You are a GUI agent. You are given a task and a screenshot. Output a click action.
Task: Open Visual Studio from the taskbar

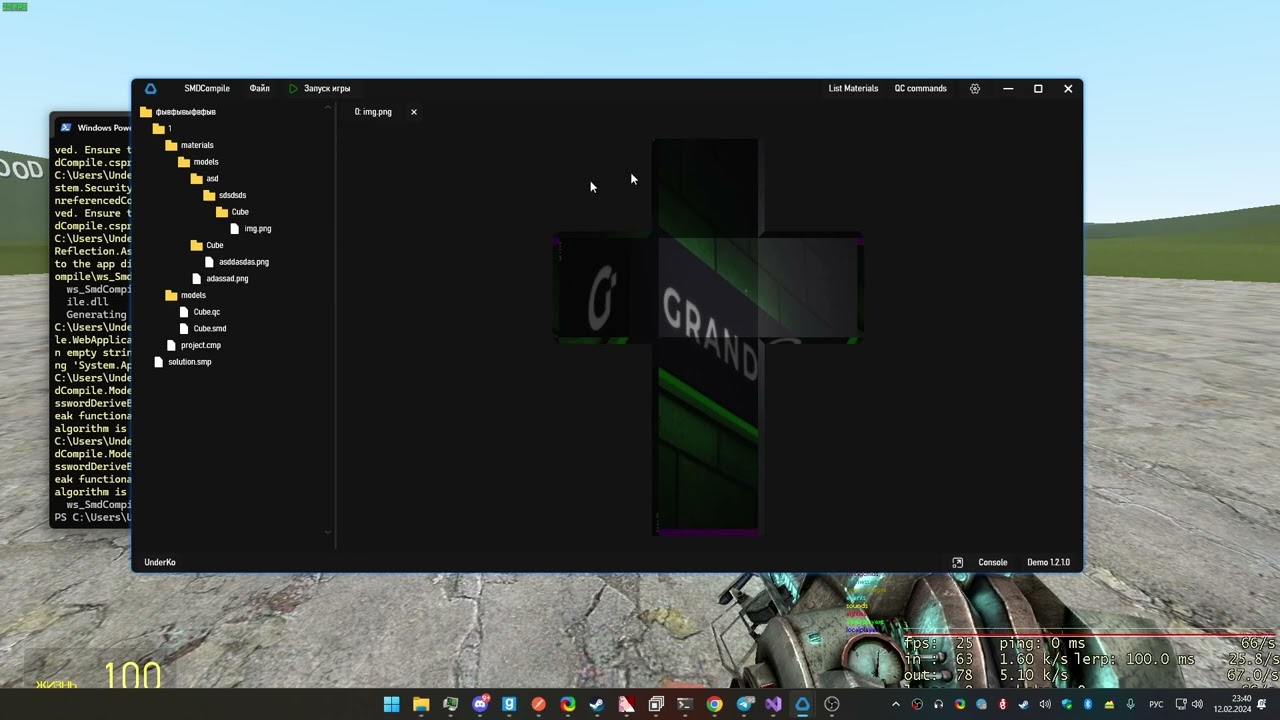pyautogui.click(x=773, y=704)
